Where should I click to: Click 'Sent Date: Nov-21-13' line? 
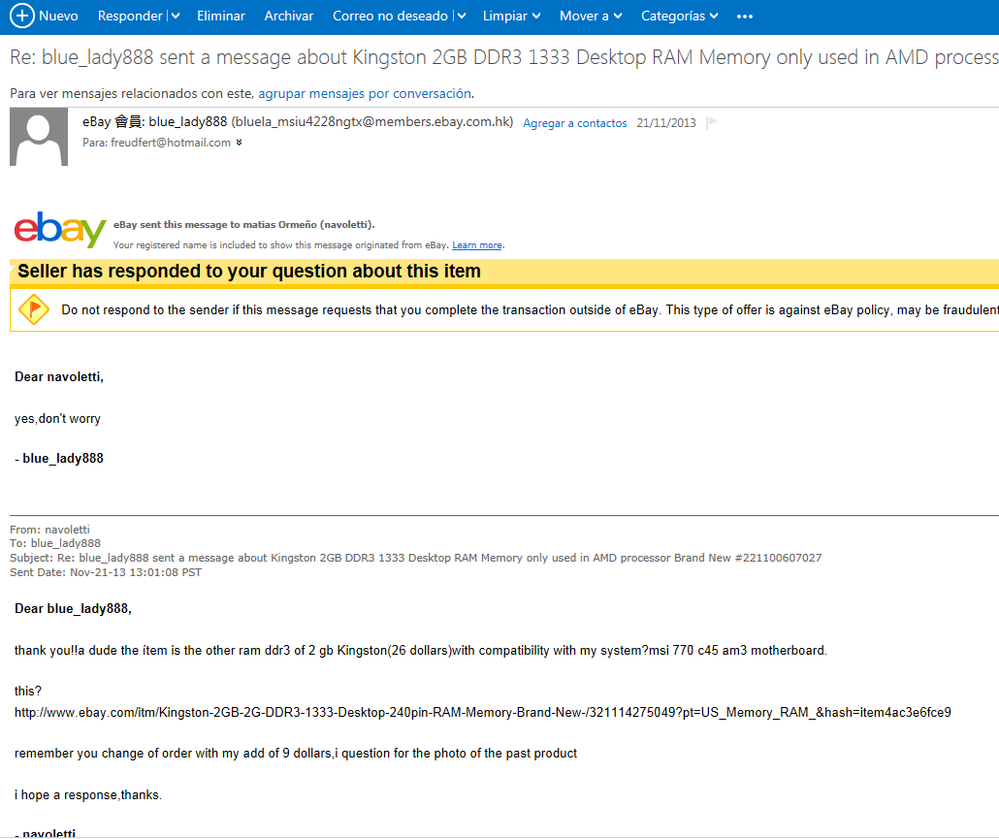(106, 572)
